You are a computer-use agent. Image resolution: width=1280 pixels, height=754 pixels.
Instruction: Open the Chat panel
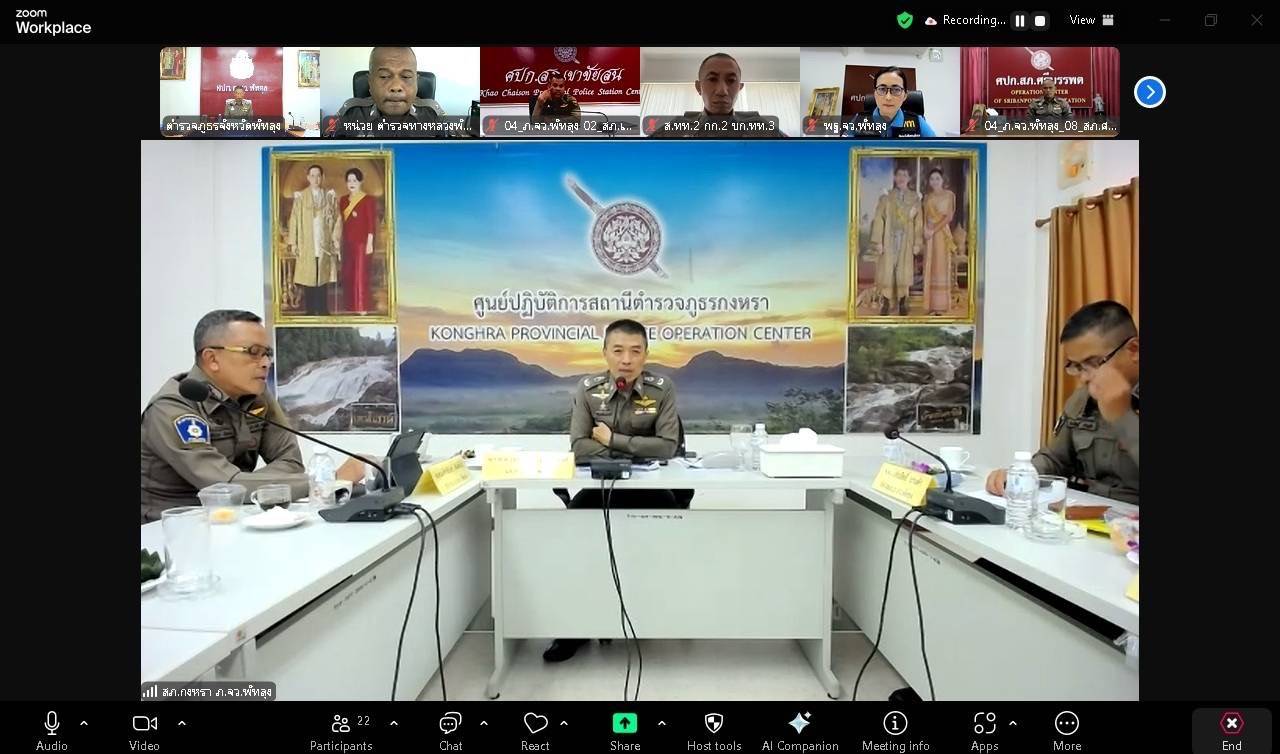[x=450, y=730]
